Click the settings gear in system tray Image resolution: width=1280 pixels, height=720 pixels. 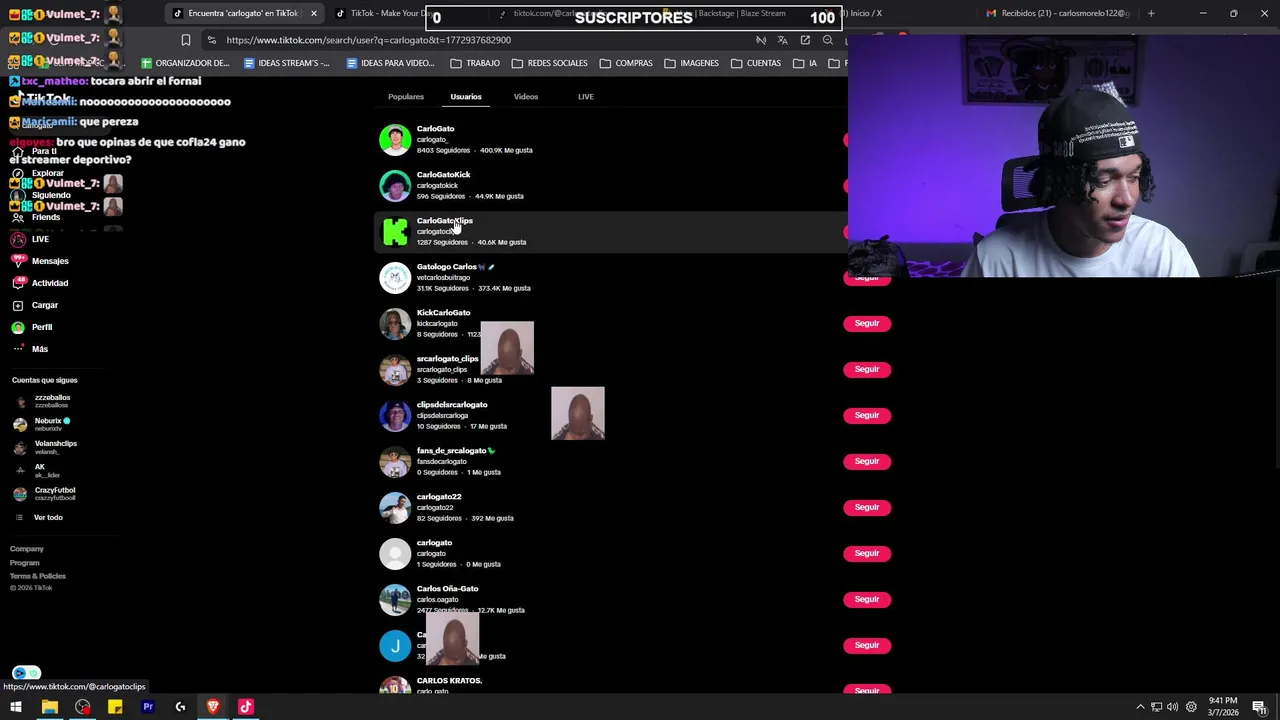click(x=1190, y=707)
